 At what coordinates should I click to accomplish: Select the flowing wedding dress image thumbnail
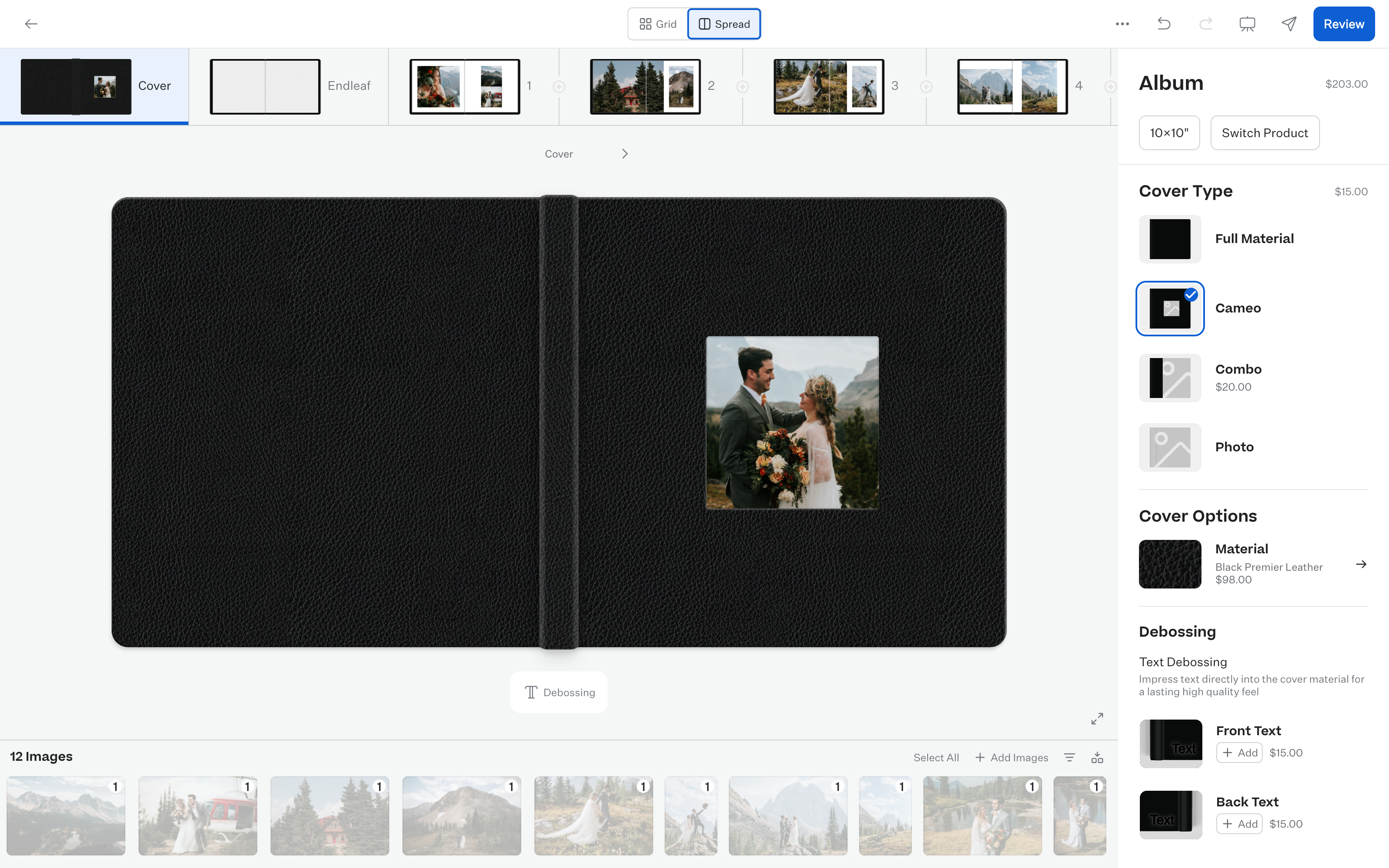(593, 816)
